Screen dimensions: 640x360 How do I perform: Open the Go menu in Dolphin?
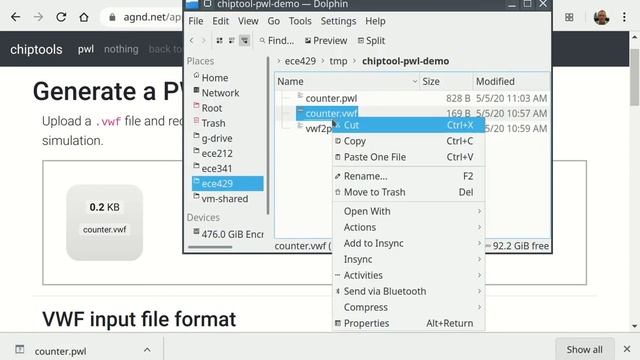[x=273, y=21]
